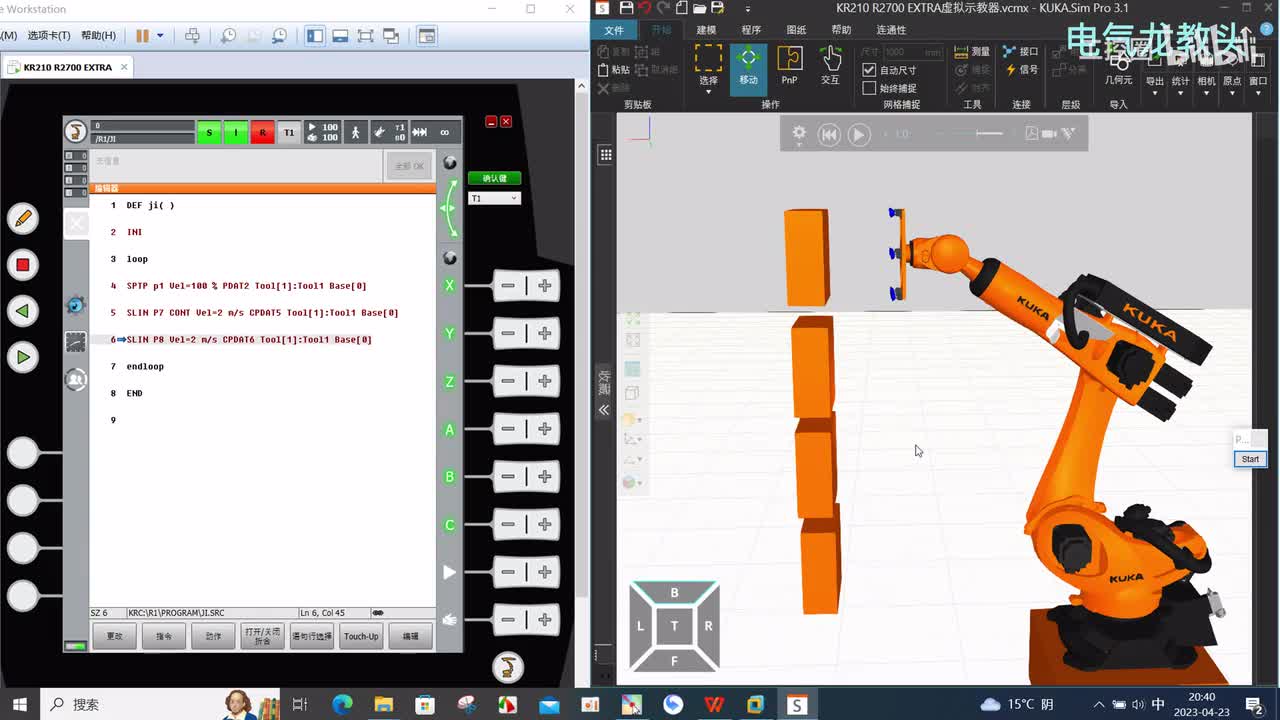Open simulation settings gear icon

pyautogui.click(x=799, y=134)
